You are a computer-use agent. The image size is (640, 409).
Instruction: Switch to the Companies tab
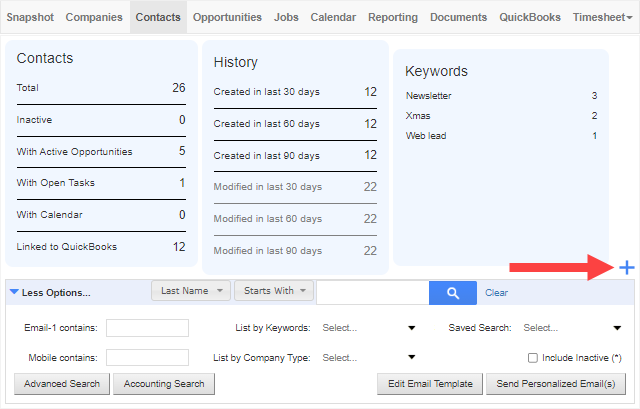(94, 17)
